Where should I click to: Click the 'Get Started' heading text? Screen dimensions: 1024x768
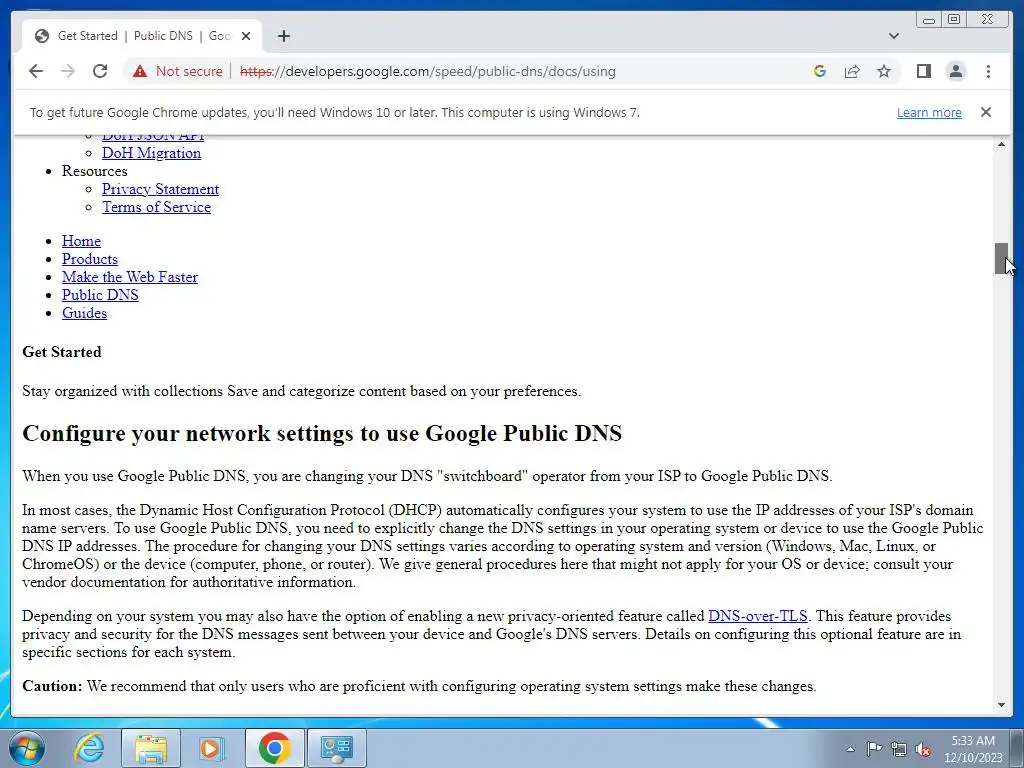coord(62,352)
